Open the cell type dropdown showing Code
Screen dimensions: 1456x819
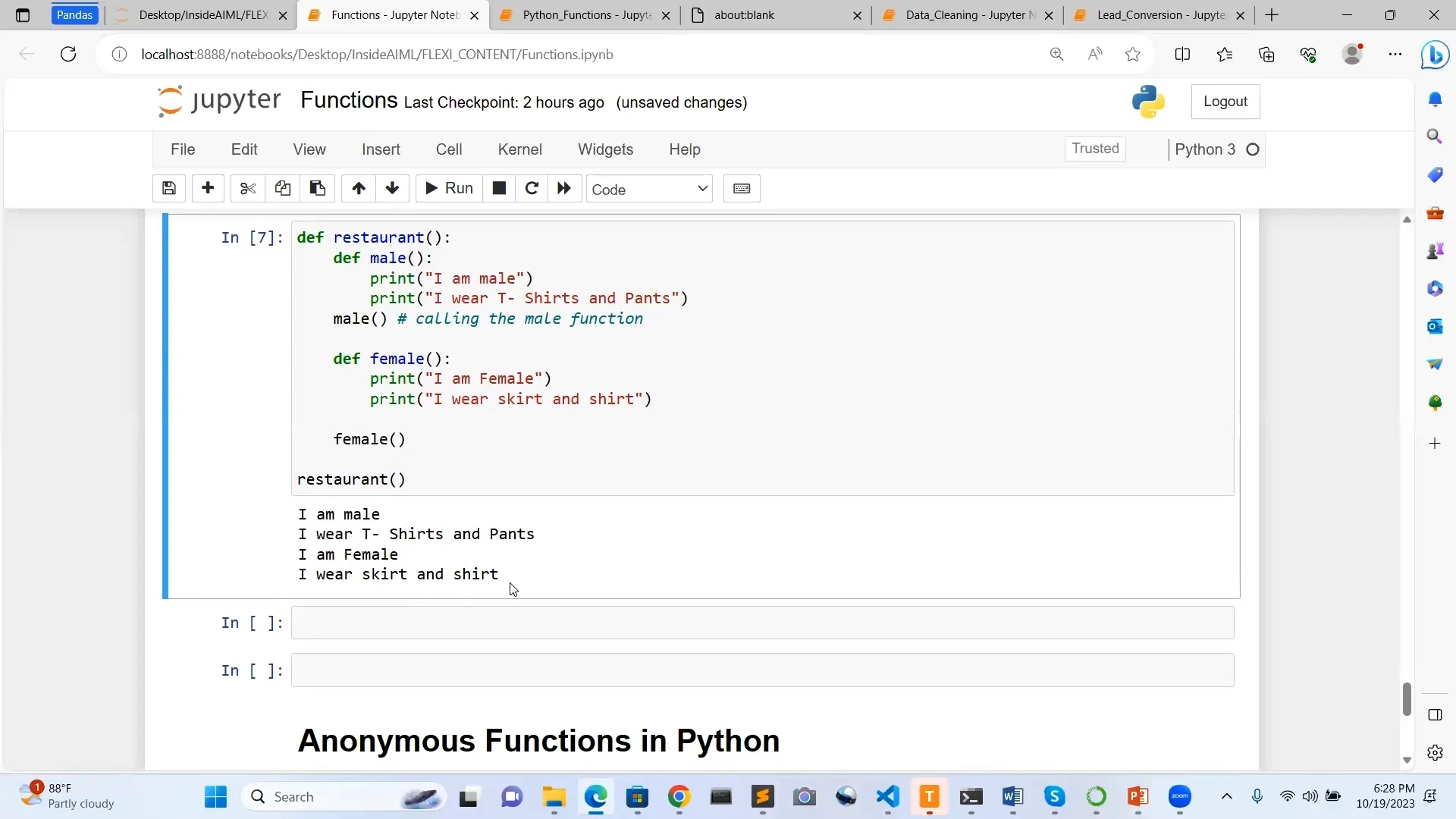tap(649, 189)
